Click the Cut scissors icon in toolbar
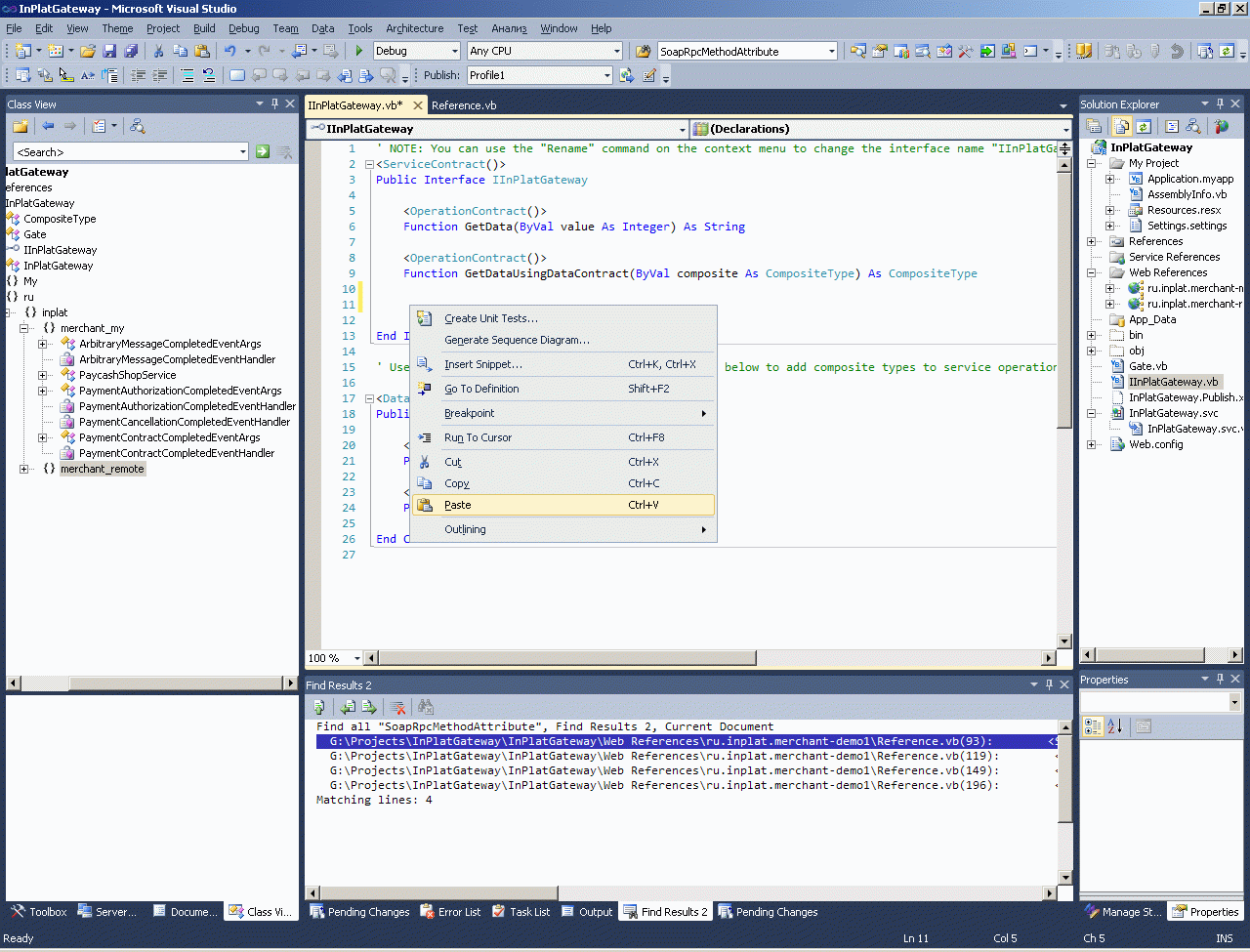Image resolution: width=1250 pixels, height=952 pixels. pos(158,51)
